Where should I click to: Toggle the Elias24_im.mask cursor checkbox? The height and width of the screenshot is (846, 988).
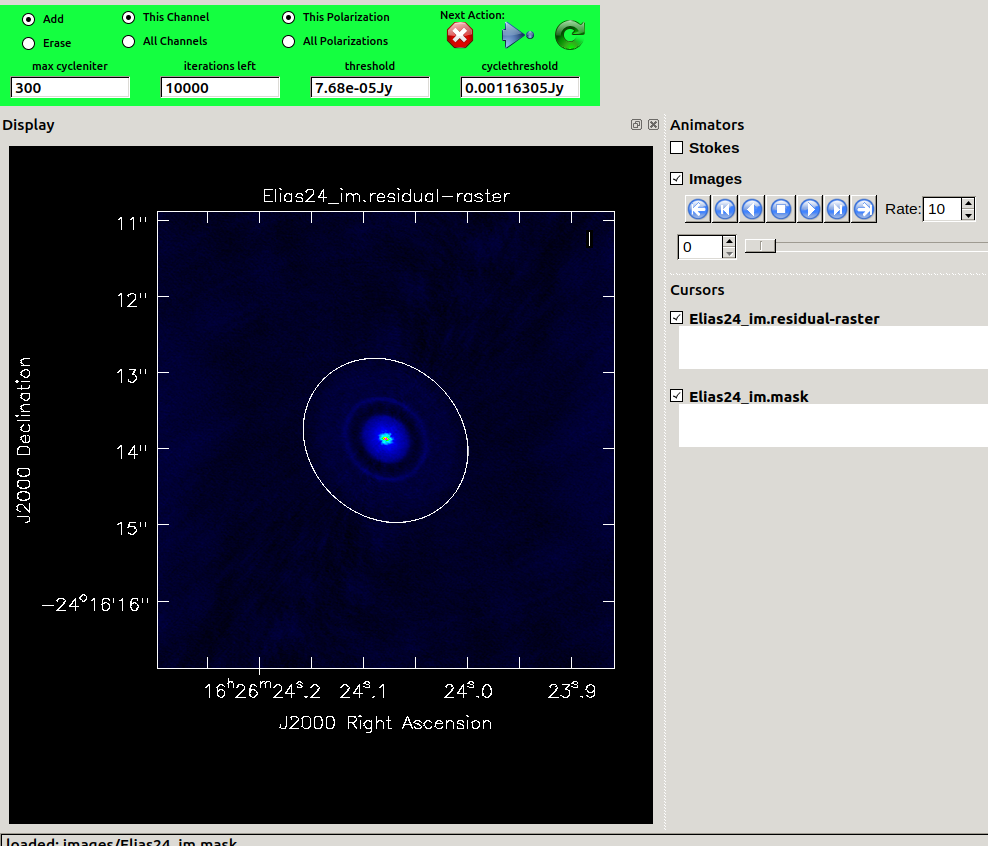coord(677,396)
